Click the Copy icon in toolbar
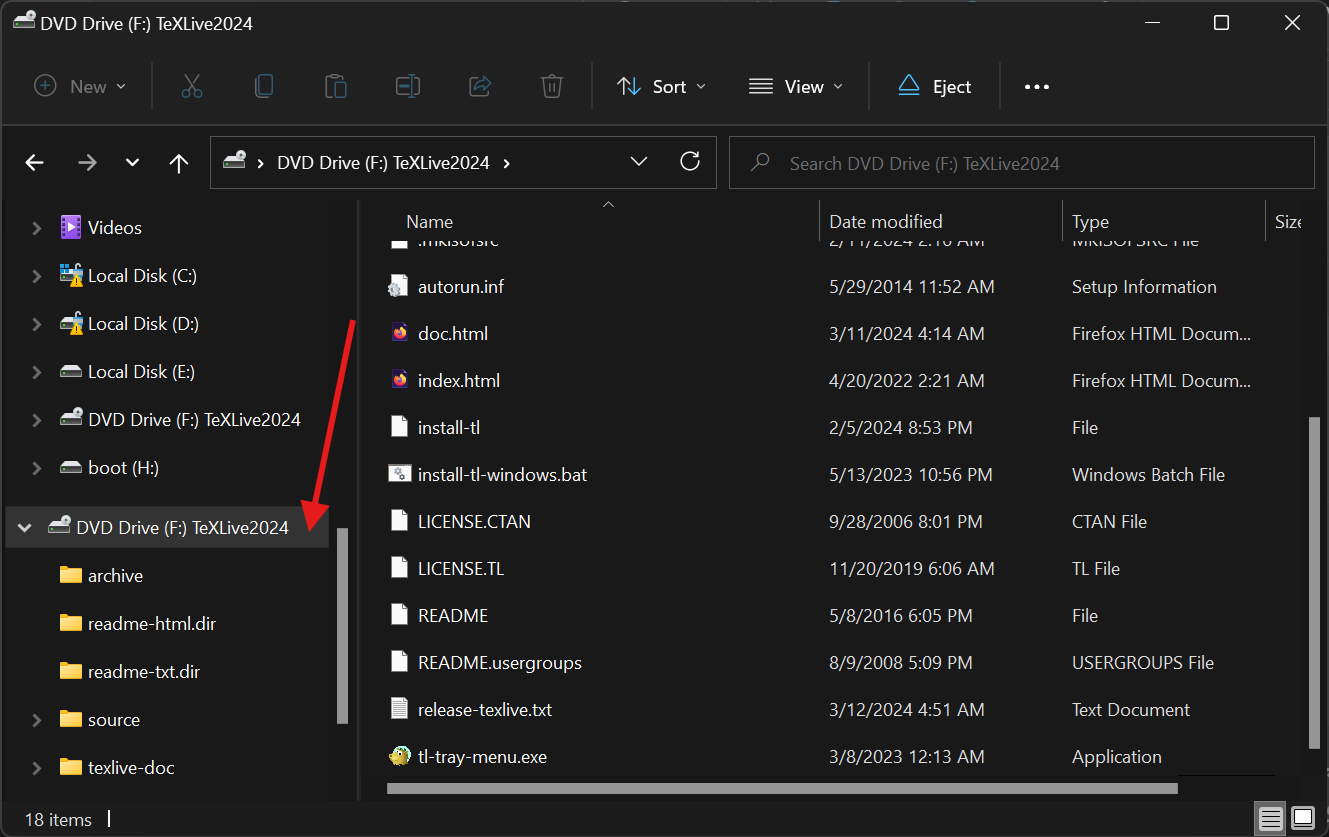 click(264, 87)
